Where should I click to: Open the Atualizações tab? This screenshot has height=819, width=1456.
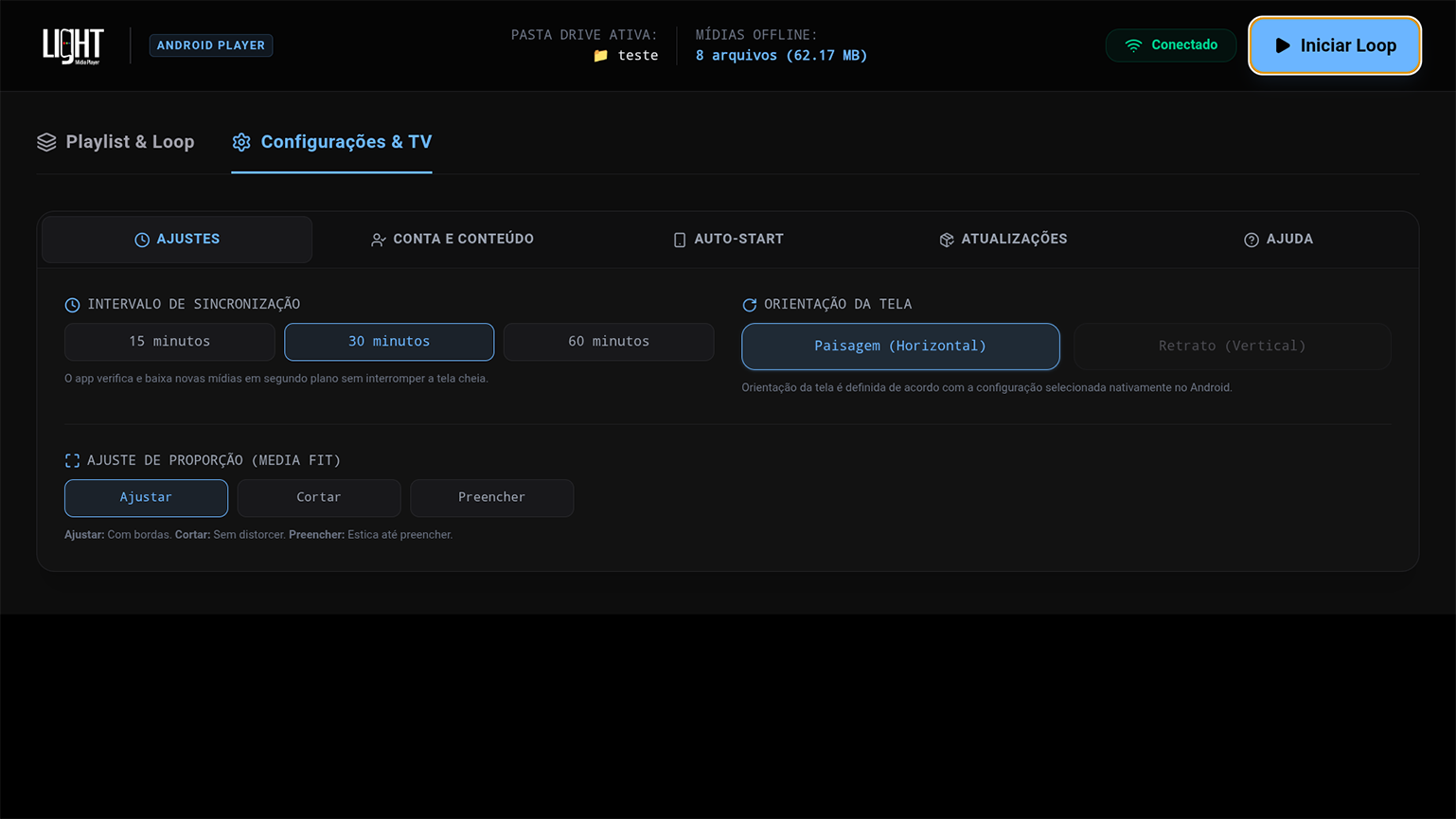pyautogui.click(x=1003, y=240)
